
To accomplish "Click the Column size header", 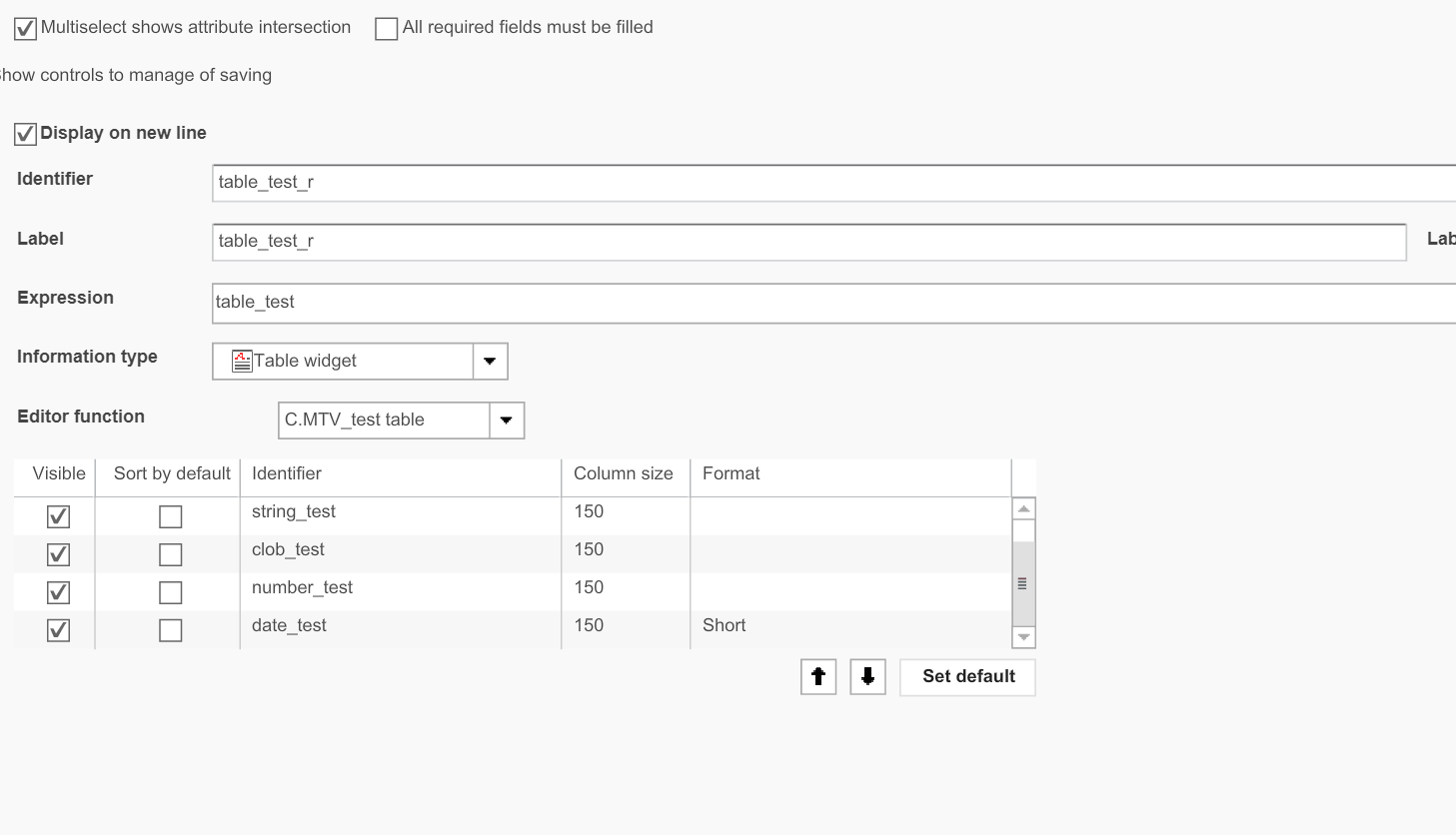I will (x=624, y=474).
